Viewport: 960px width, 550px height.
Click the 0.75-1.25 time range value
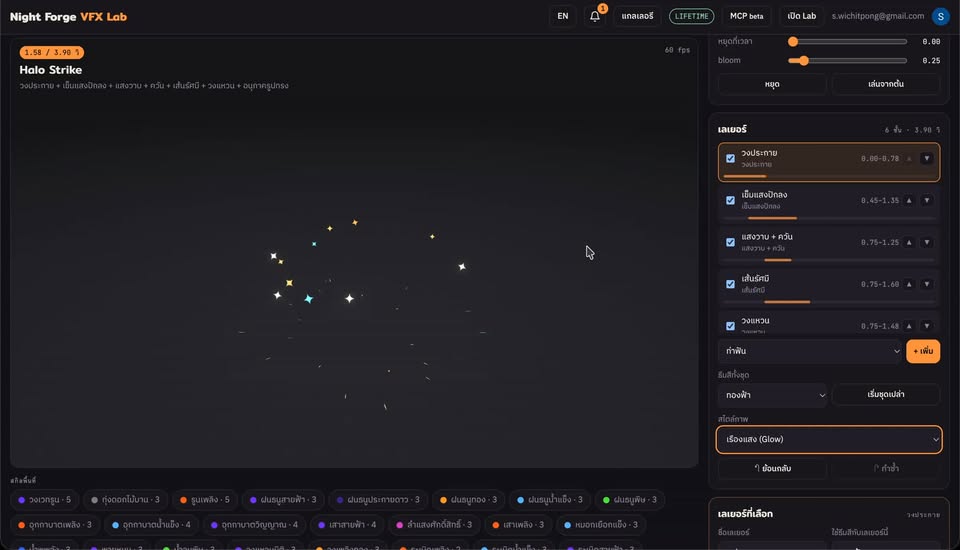tap(880, 243)
